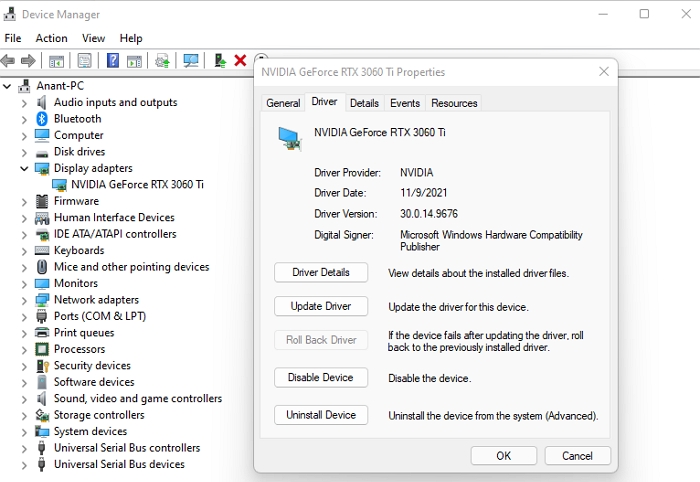Switch to the Events tab
700x482 pixels.
[x=405, y=103]
